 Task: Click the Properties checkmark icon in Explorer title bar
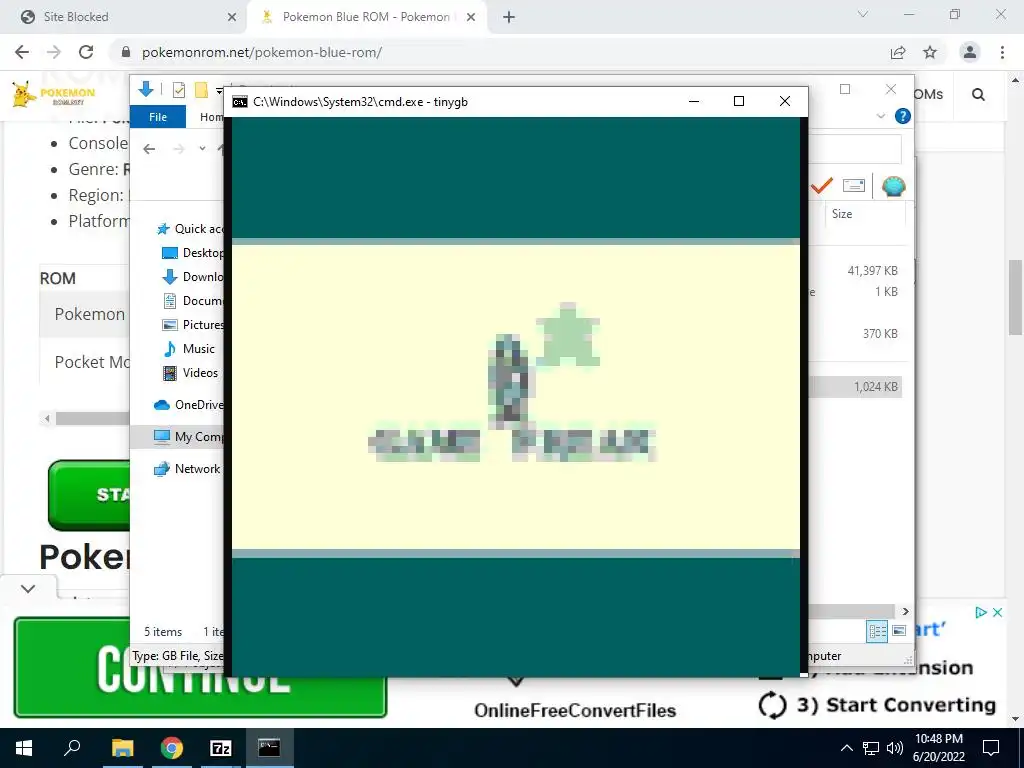[178, 90]
